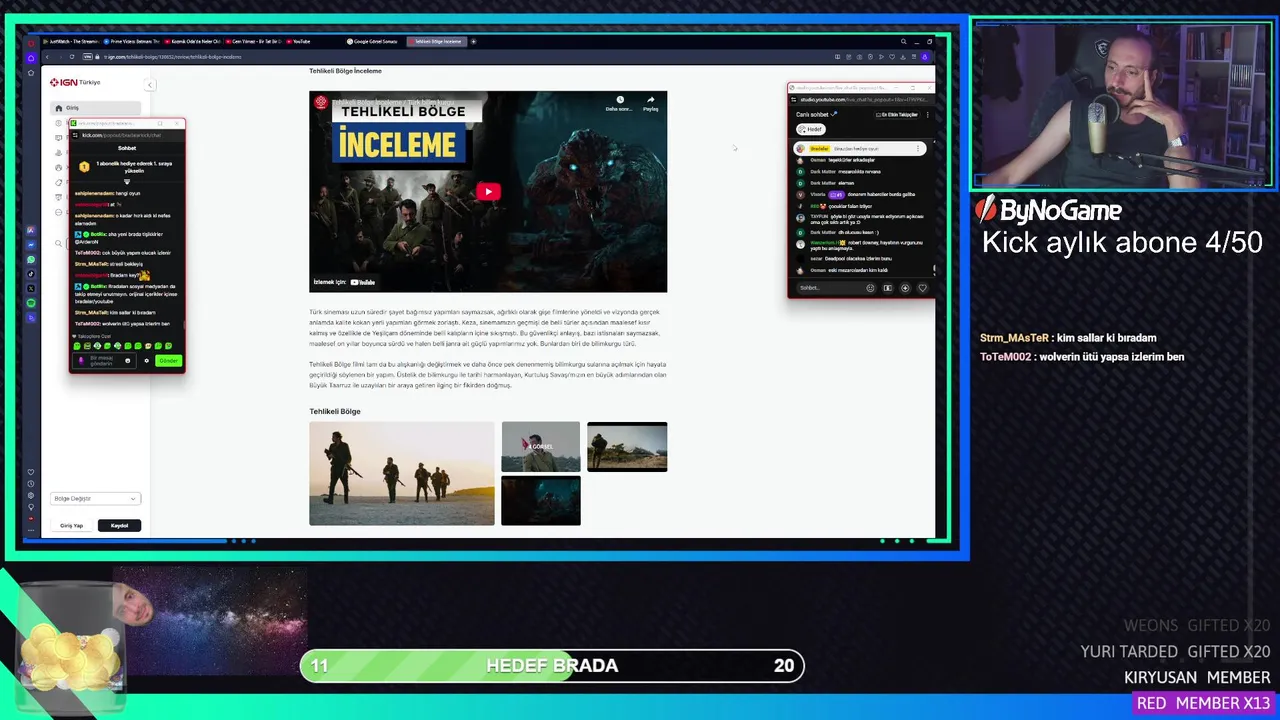1280x720 pixels.
Task: Click the browser back arrow
Action: tap(45, 57)
